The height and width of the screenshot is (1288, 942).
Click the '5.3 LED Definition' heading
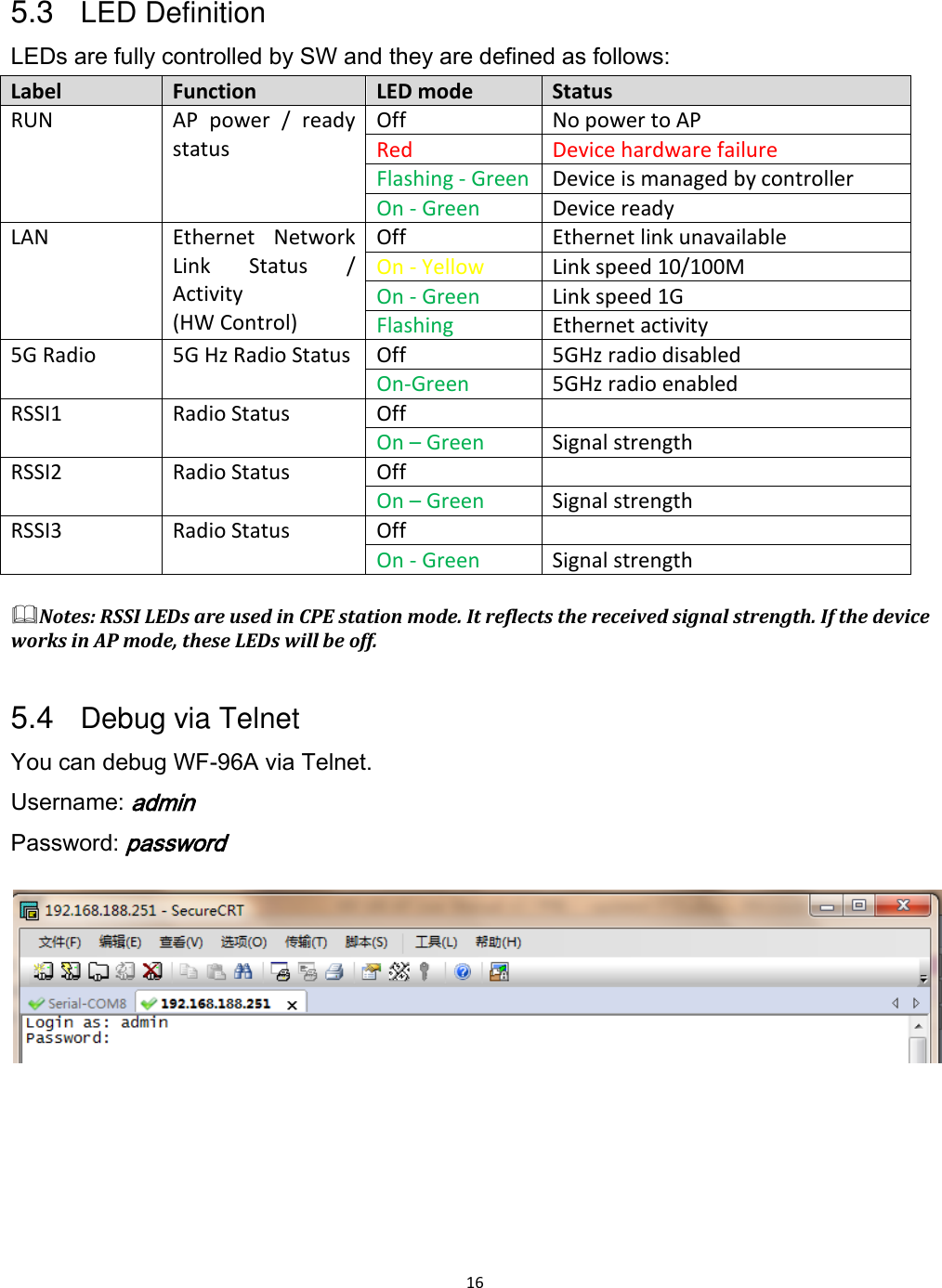click(138, 14)
